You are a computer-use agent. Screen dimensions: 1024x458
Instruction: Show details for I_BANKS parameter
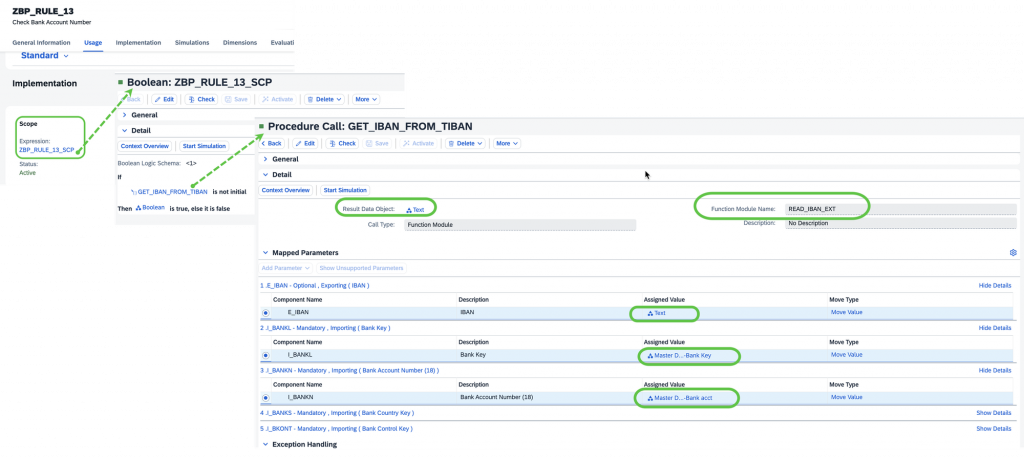[x=993, y=413]
